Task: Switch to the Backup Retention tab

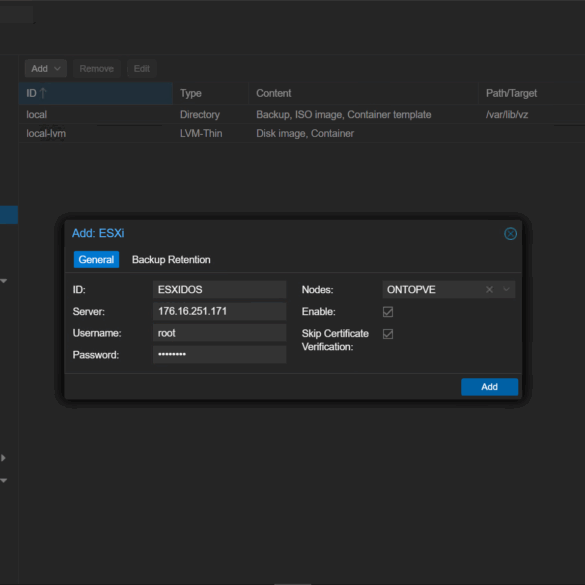Action: coord(171,260)
